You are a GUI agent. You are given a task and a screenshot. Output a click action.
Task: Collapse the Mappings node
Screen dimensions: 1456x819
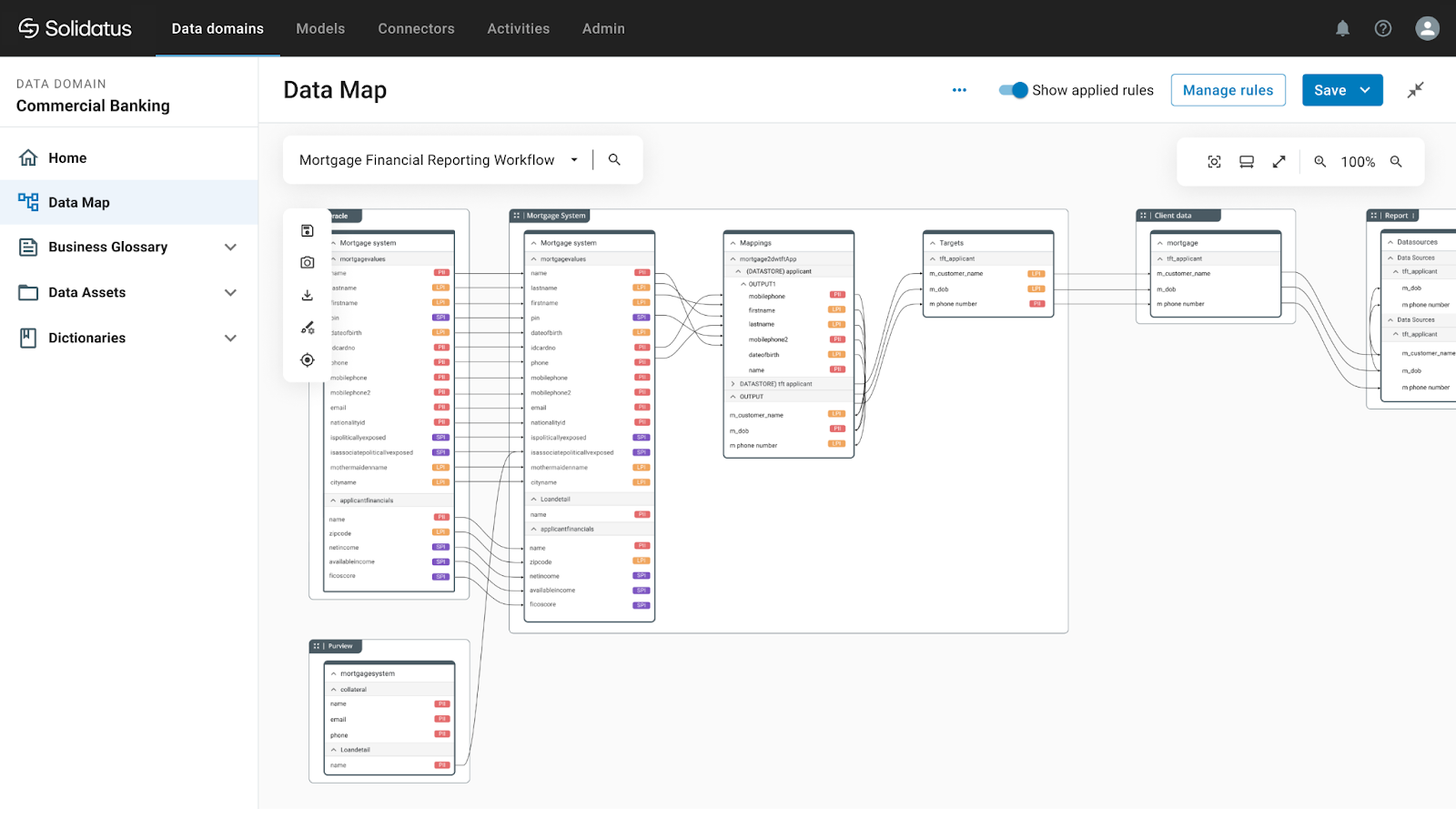tap(733, 243)
